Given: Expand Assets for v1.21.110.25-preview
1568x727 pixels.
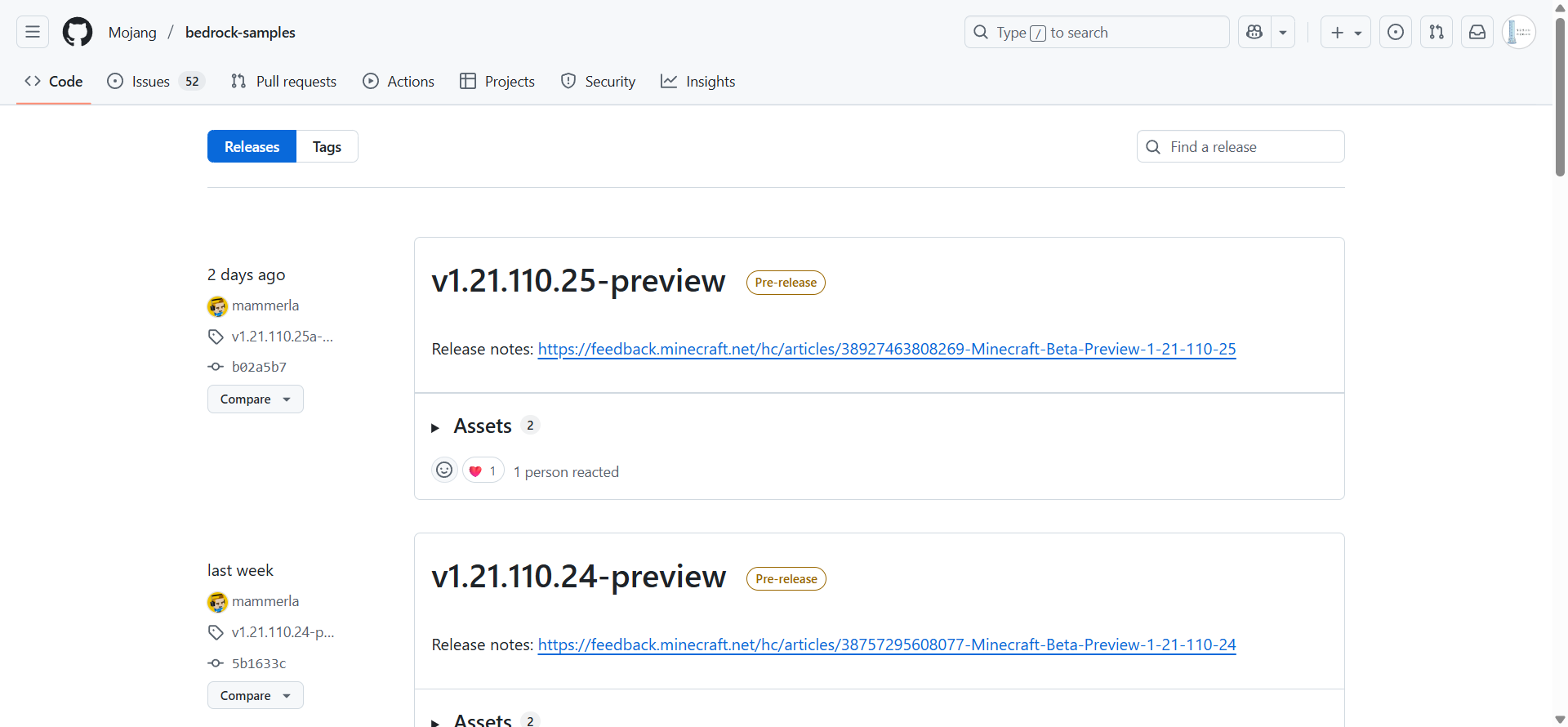Looking at the screenshot, I should (483, 426).
